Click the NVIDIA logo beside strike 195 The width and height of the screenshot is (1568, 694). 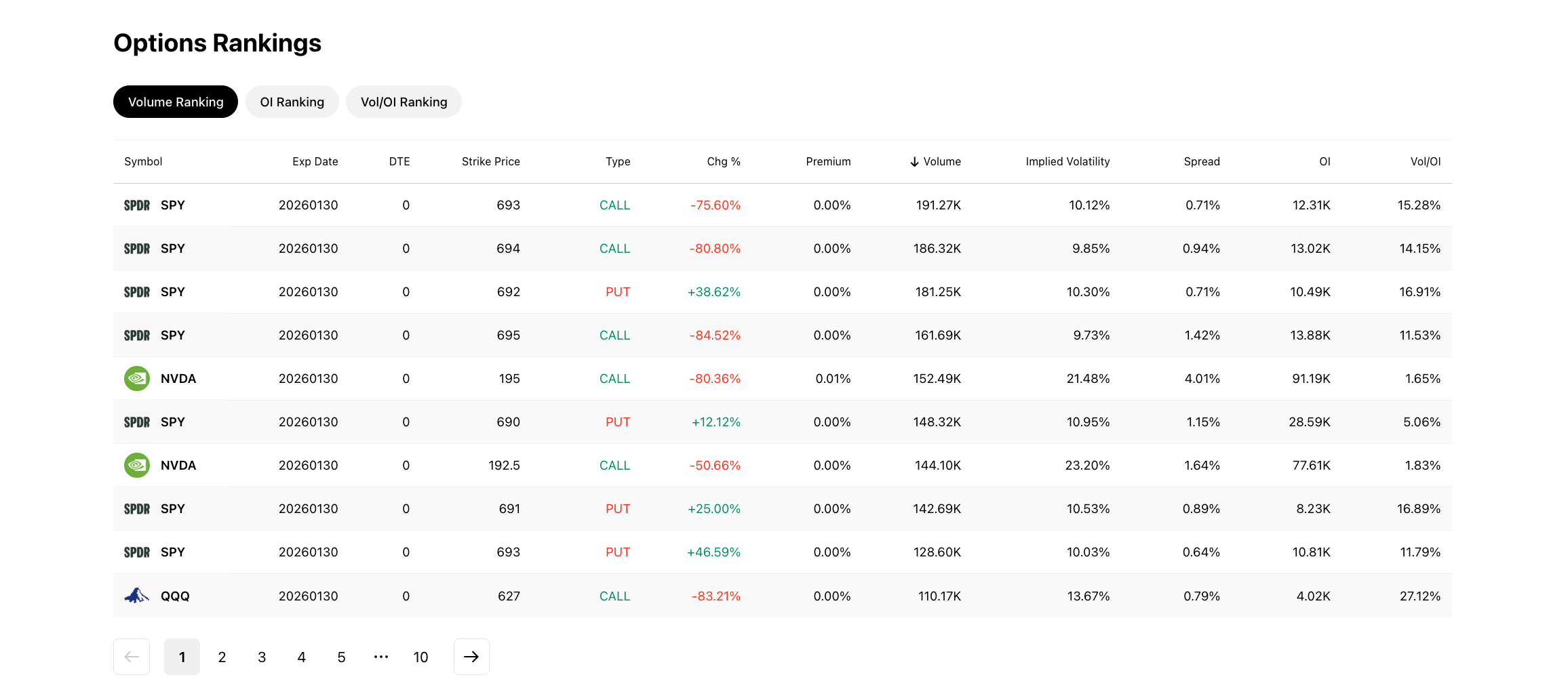coord(137,379)
